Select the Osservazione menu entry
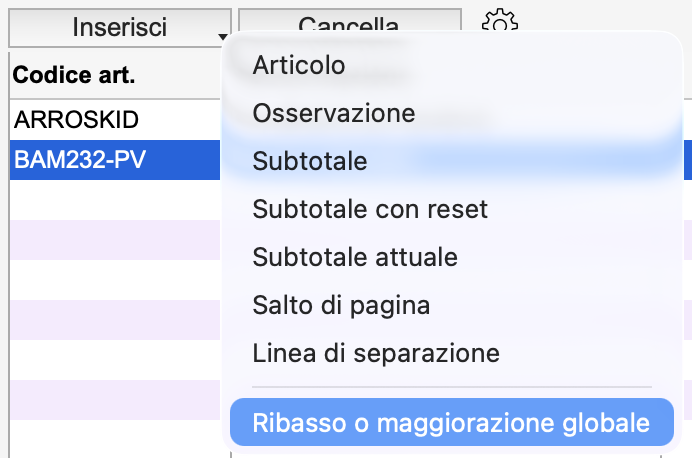This screenshot has width=692, height=458. (334, 113)
